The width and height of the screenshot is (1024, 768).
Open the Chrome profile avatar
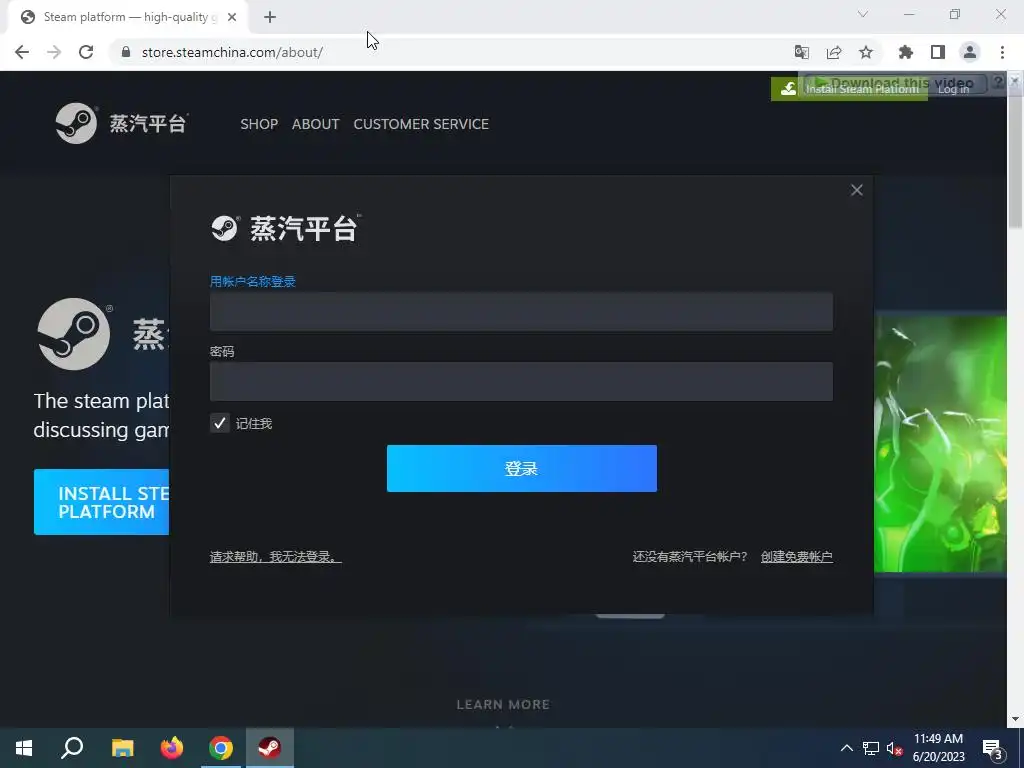pyautogui.click(x=970, y=52)
